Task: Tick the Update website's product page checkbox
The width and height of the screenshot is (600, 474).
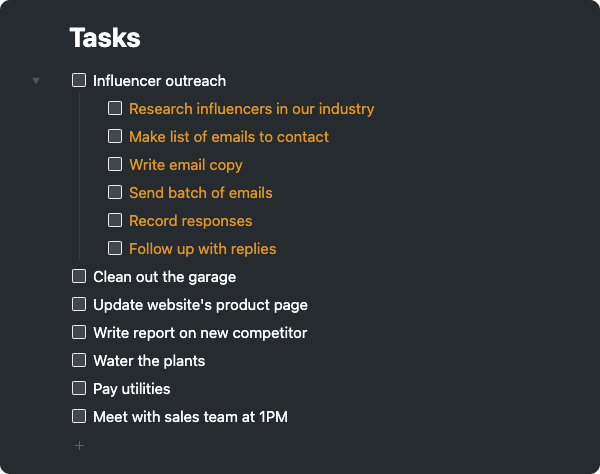Action: point(79,304)
